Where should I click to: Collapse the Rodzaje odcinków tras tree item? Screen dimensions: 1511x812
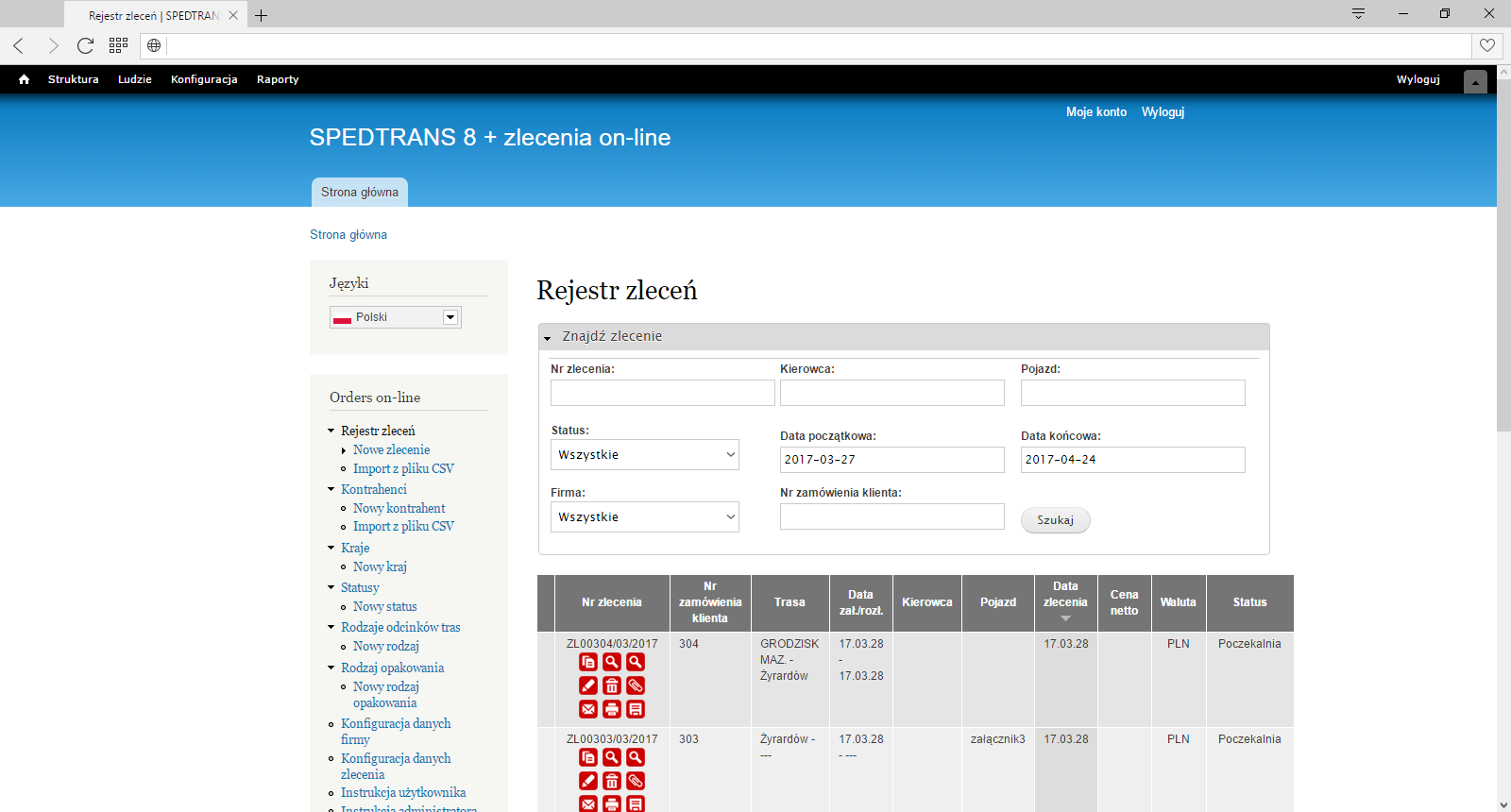click(331, 627)
